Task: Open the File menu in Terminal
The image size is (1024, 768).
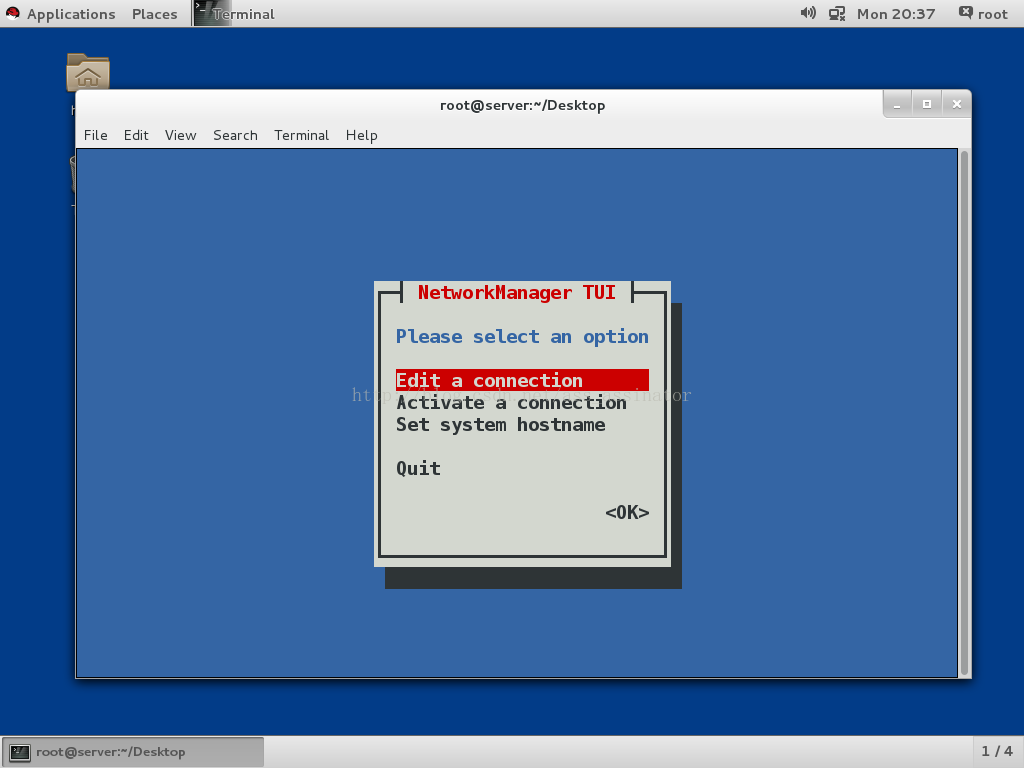Action: click(95, 135)
